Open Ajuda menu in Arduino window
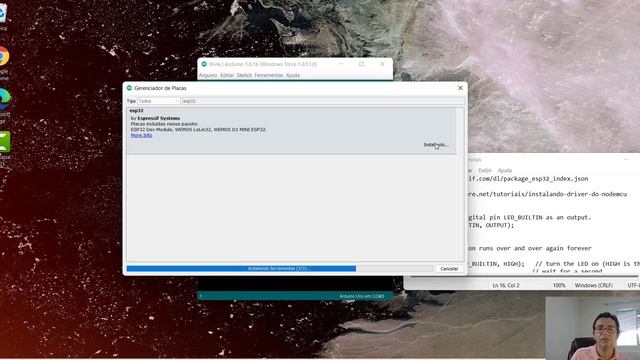The width and height of the screenshot is (640, 360). tap(293, 76)
